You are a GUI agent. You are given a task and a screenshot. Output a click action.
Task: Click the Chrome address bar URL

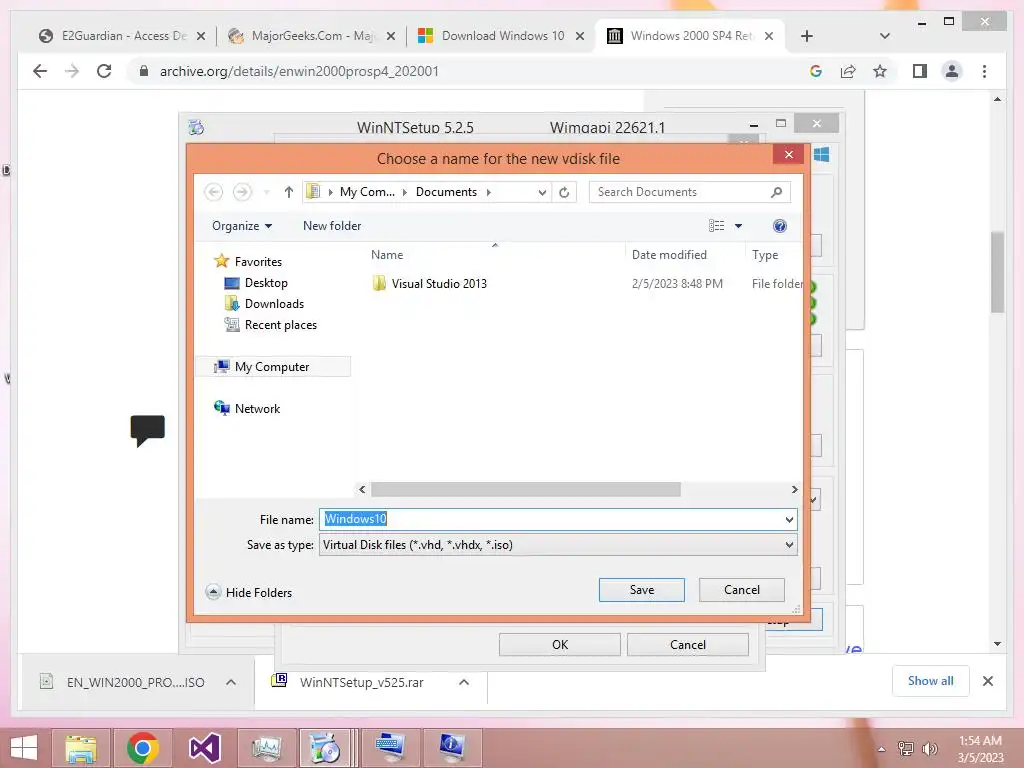pyautogui.click(x=299, y=71)
